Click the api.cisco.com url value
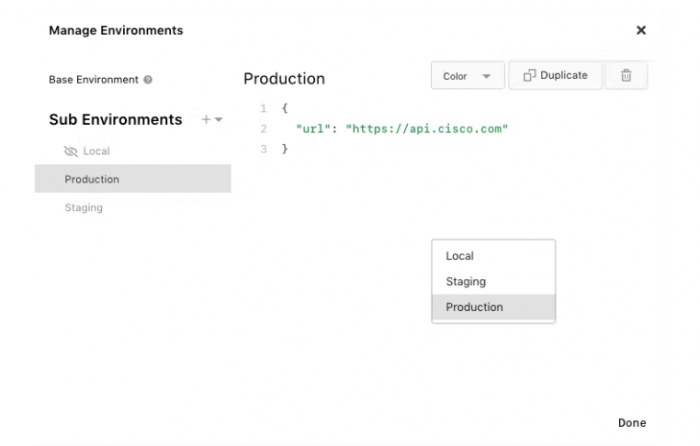The width and height of the screenshot is (700, 446). (427, 129)
